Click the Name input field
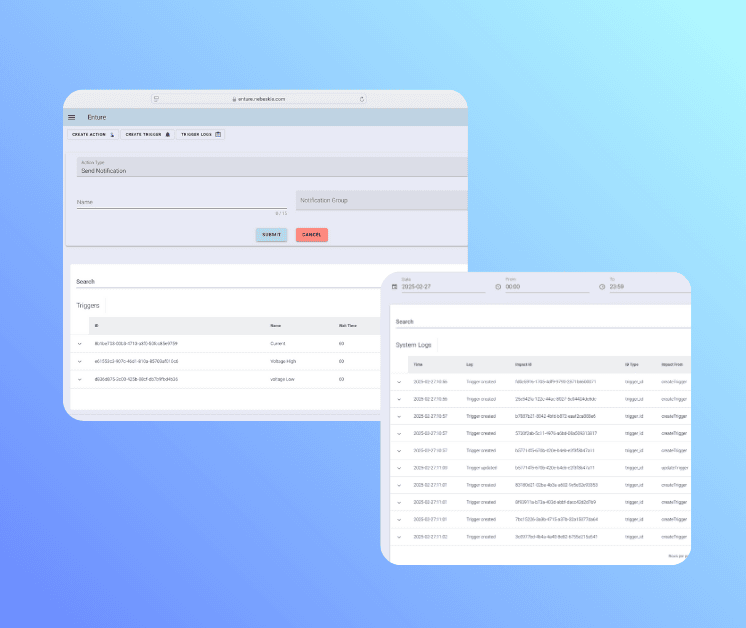Viewport: 746px width, 628px height. [167, 201]
